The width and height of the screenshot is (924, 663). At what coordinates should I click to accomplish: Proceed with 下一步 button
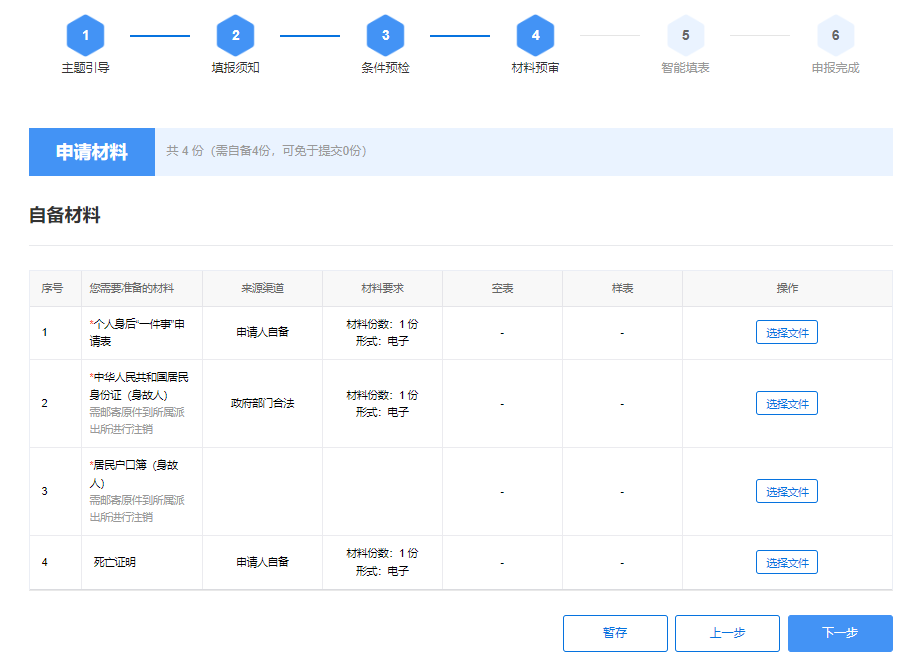[840, 633]
